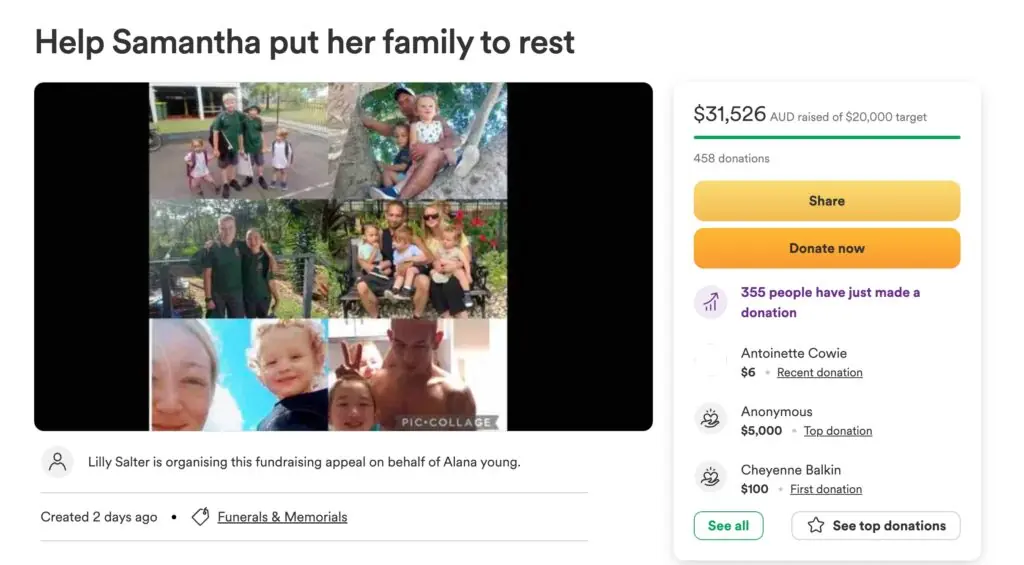Follow the Top donation link
The height and width of the screenshot is (565, 1024).
coord(838,431)
